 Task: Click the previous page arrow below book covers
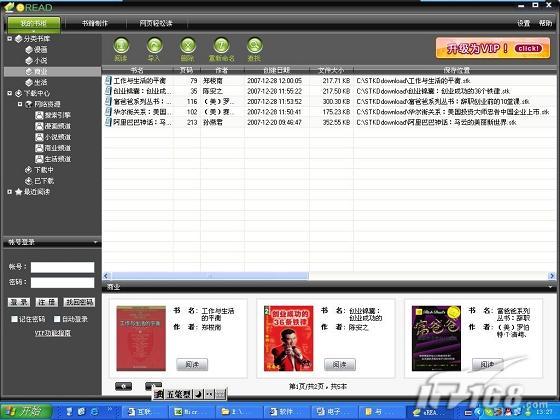[x=123, y=386]
